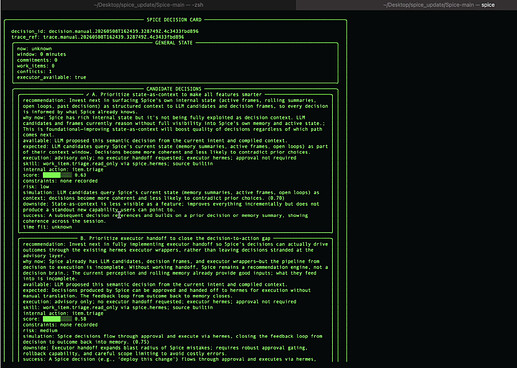Viewport: 517px width, 368px height.
Task: Click the 'risk: low' line
Action: coord(36,187)
